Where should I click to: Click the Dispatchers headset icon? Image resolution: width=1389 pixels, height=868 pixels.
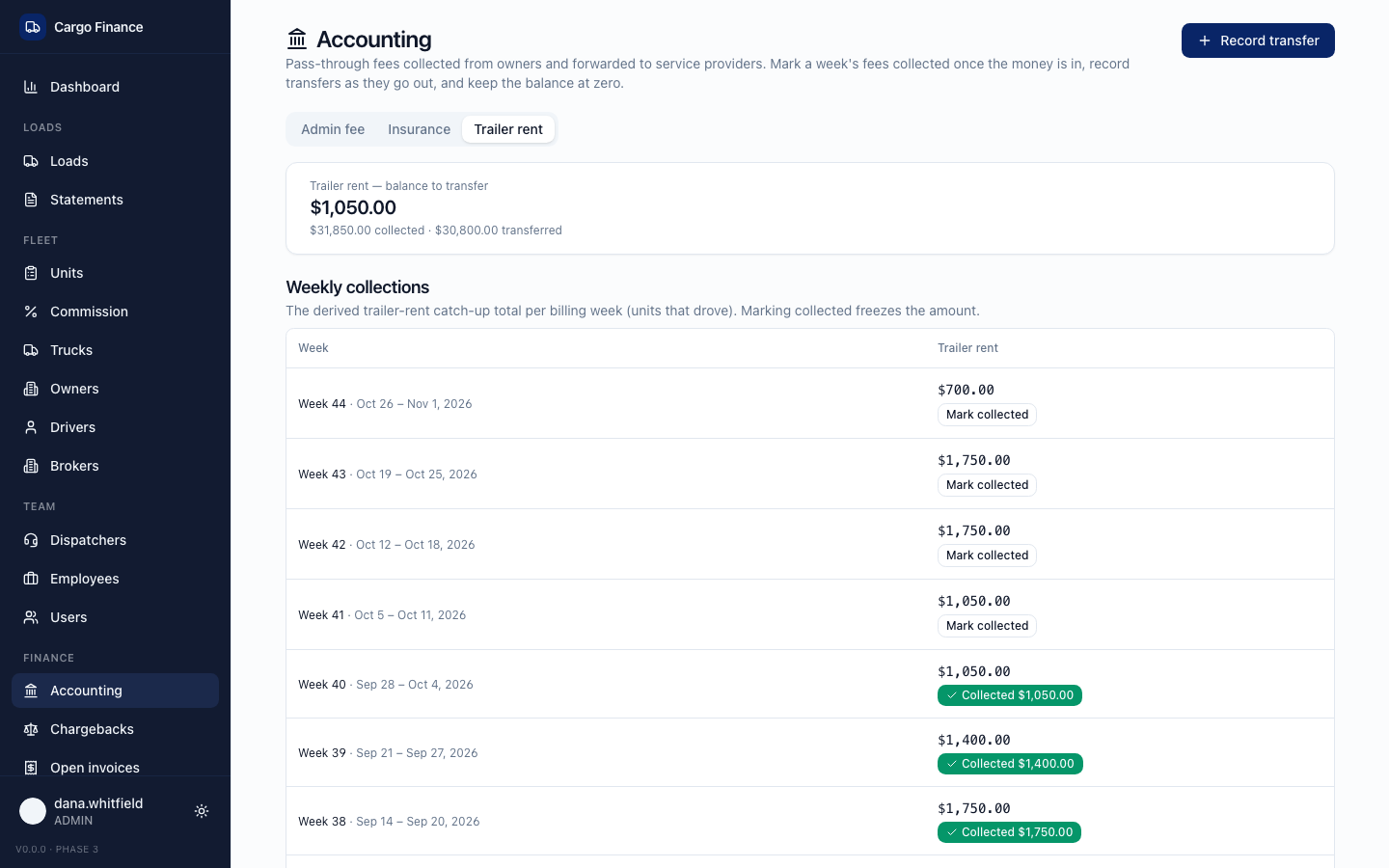(x=31, y=540)
